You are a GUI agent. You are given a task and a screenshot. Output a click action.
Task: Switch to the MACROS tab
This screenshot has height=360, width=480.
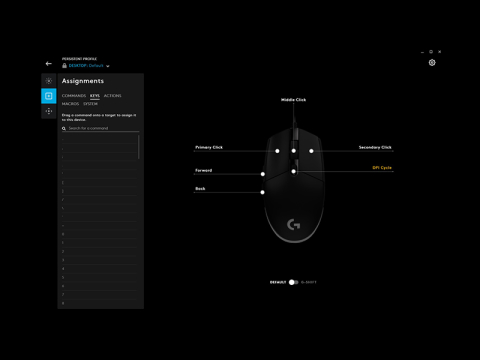pos(70,104)
